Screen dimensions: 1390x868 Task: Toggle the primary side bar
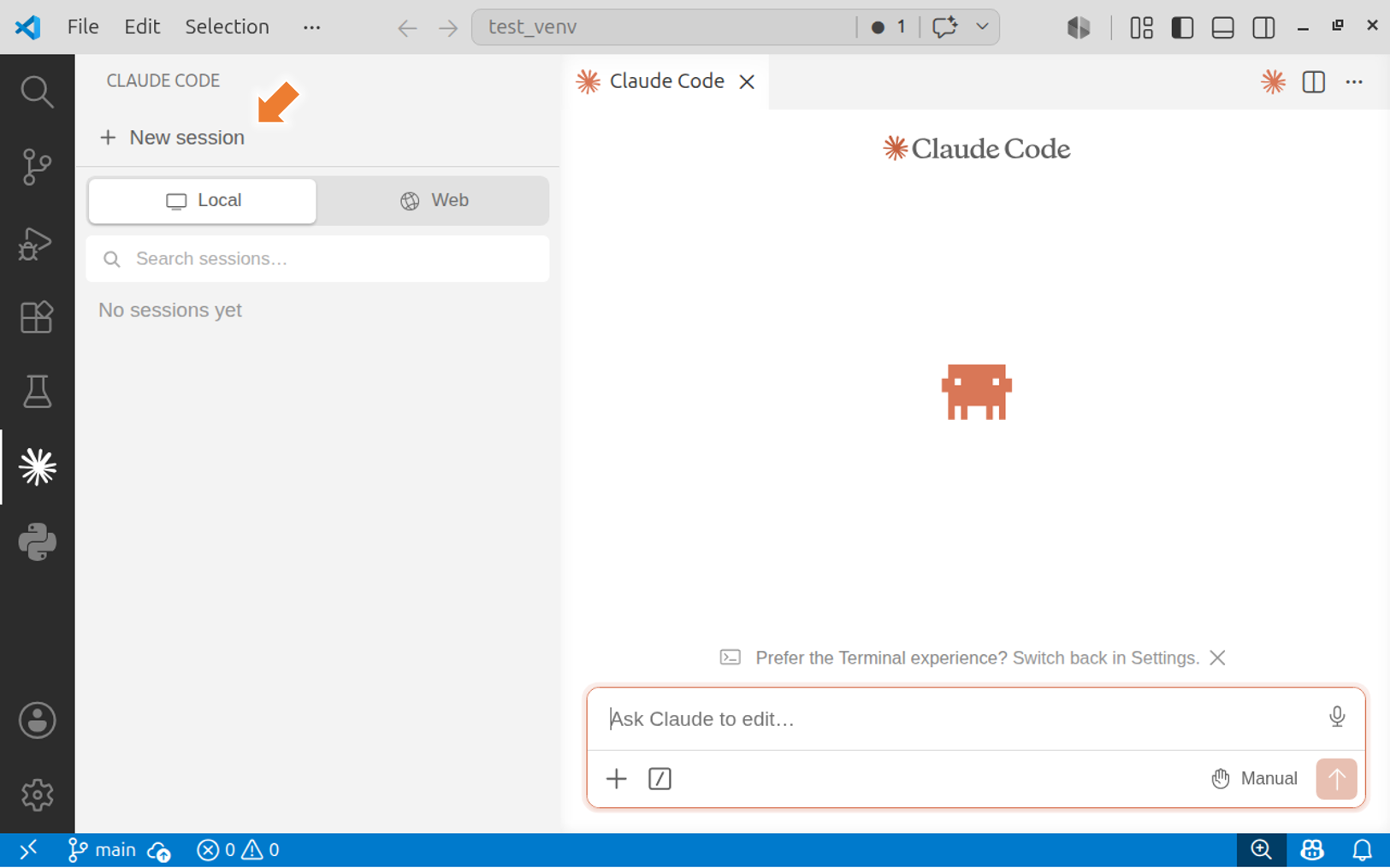coord(1182,27)
